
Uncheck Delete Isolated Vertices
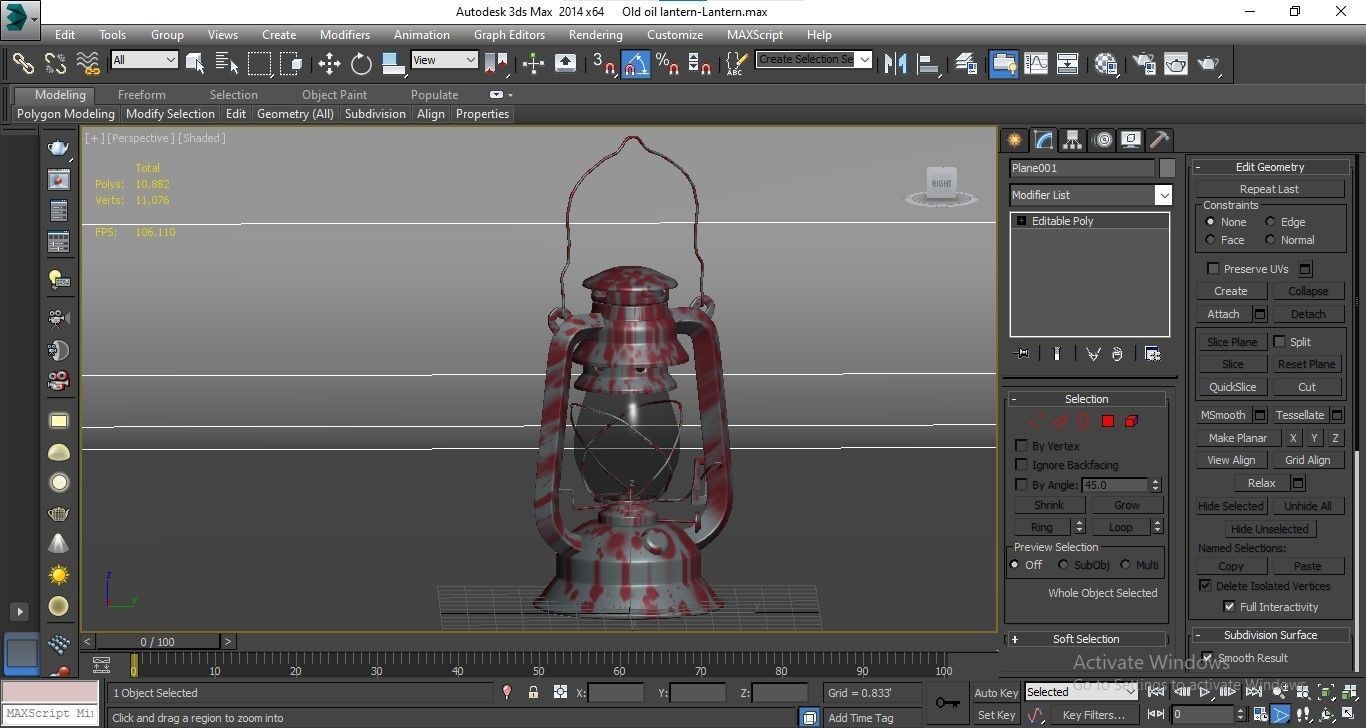click(x=1205, y=586)
